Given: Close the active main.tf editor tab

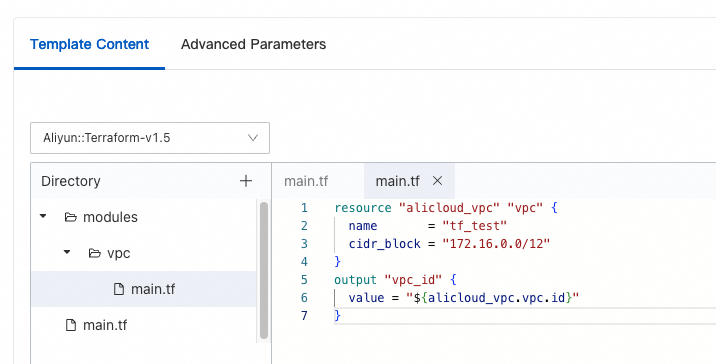Looking at the screenshot, I should click(x=437, y=181).
